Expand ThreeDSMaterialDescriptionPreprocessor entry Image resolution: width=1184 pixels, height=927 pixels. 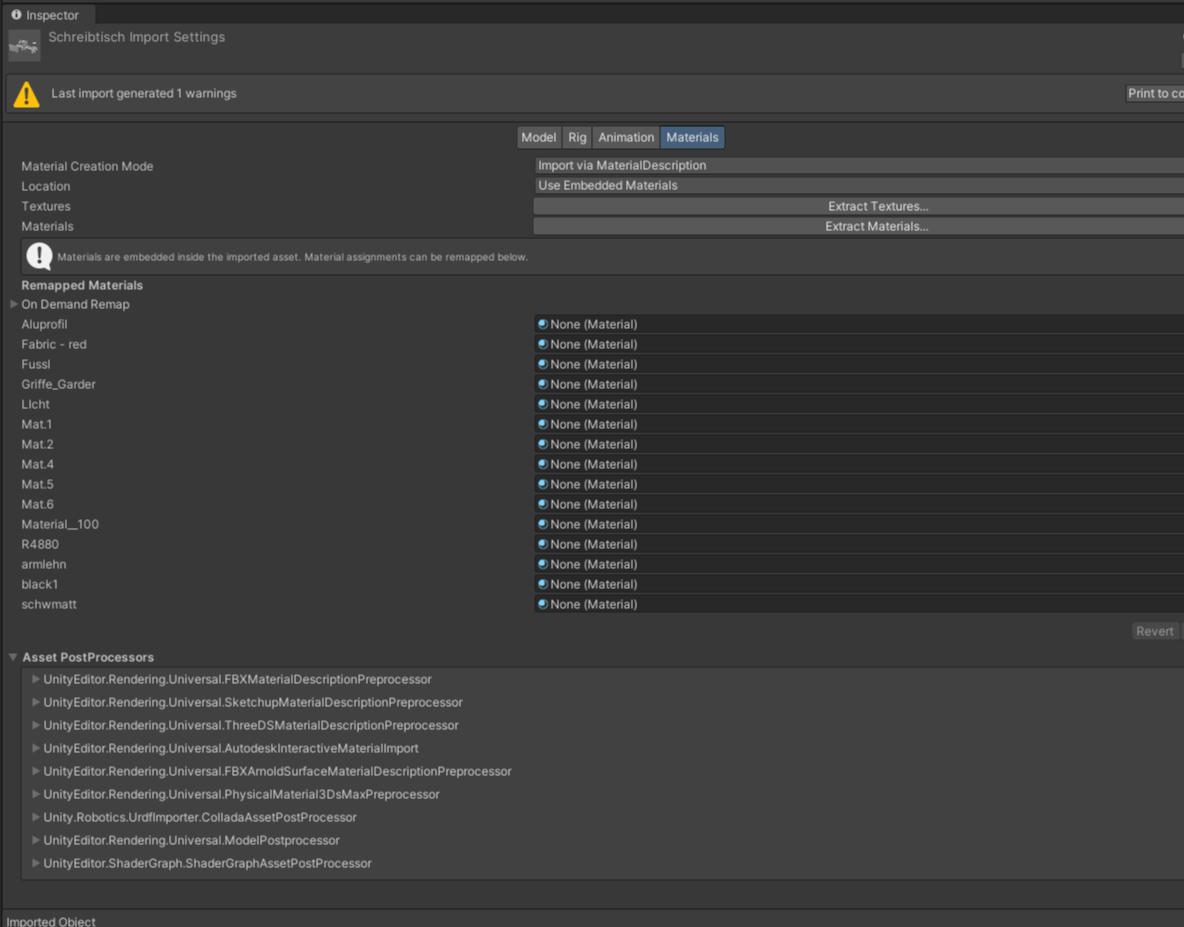tap(35, 725)
